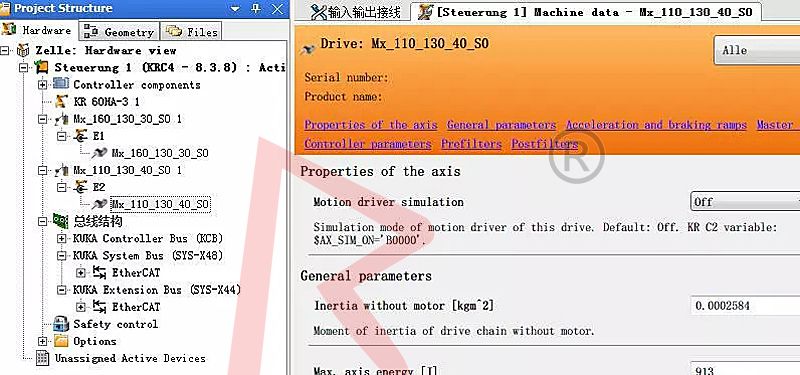Click the Options folder icon

[61, 341]
